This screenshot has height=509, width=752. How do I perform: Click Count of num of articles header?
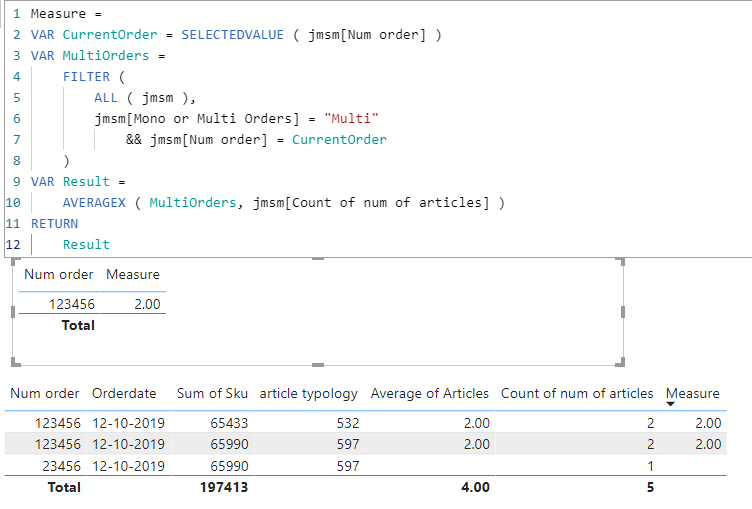pyautogui.click(x=577, y=393)
